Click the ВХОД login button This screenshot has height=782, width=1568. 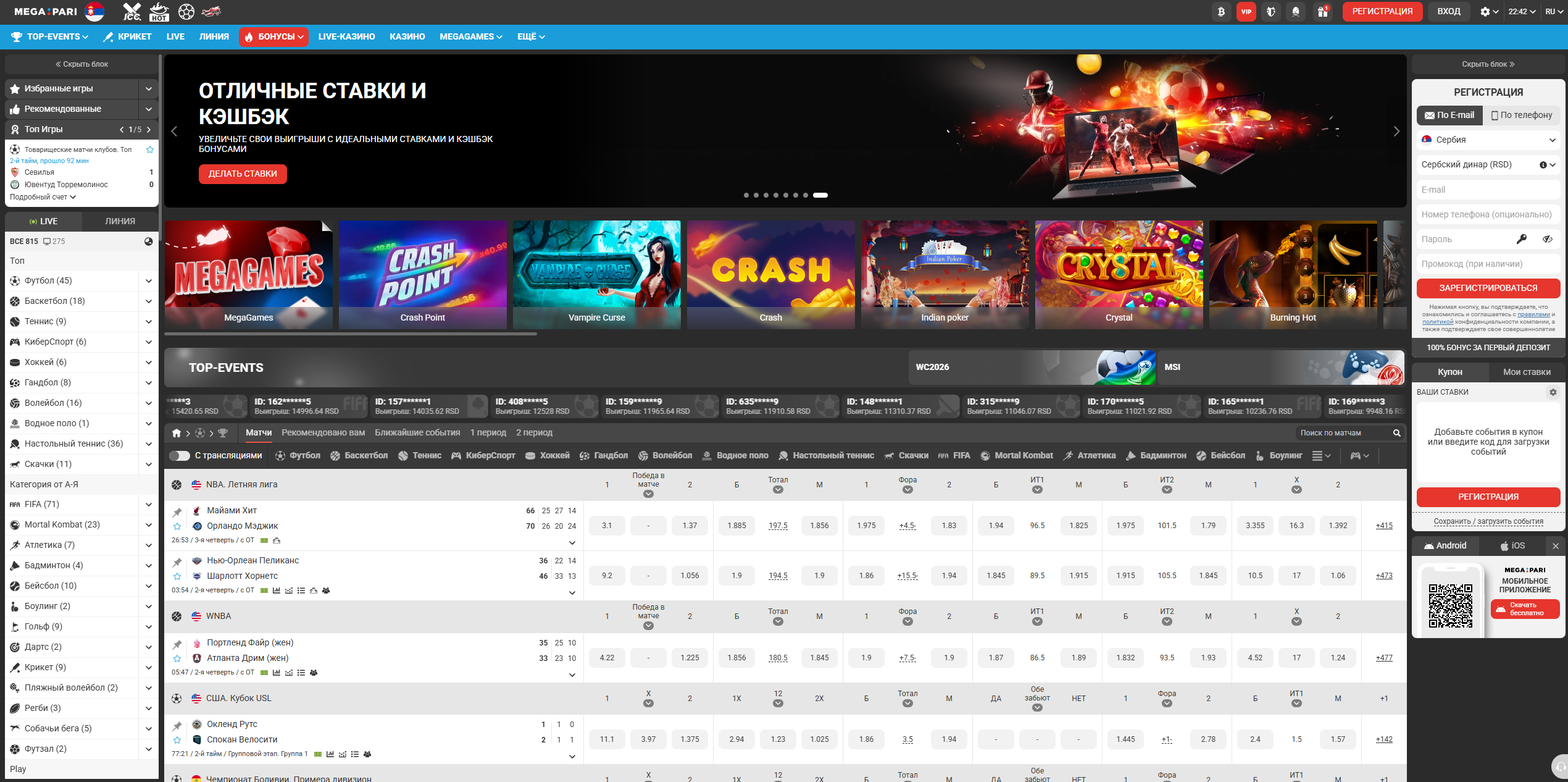(1449, 12)
